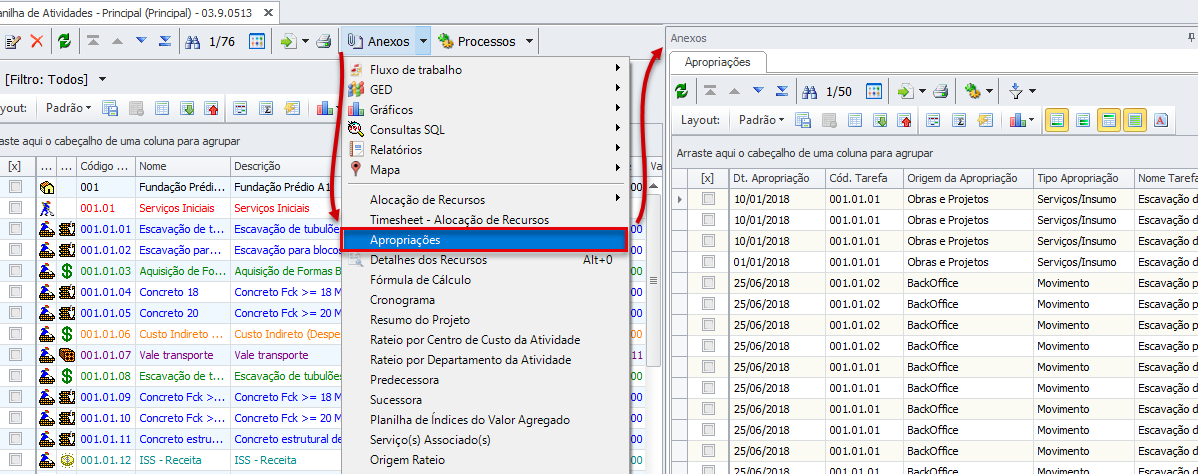Screen dimensions: 1198x474
Task: Click the Anexos toolbar button
Action: point(379,41)
